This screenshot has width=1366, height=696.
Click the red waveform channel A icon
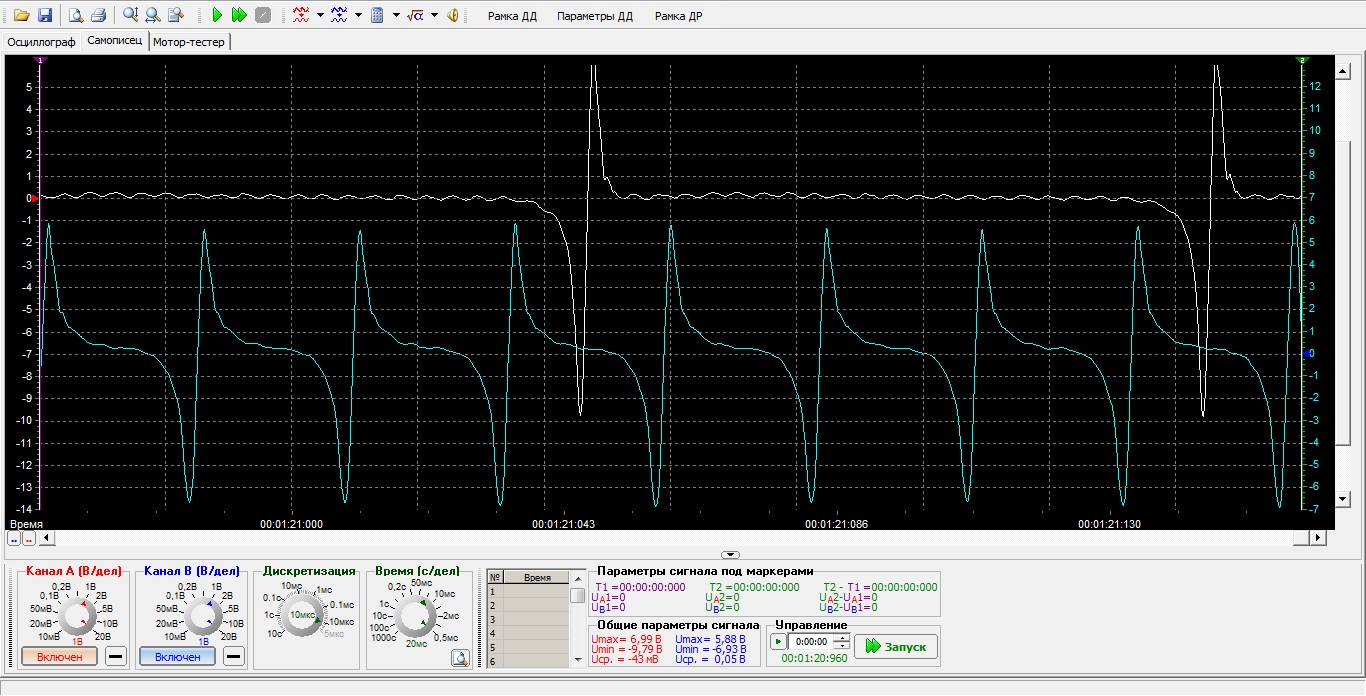pos(301,15)
